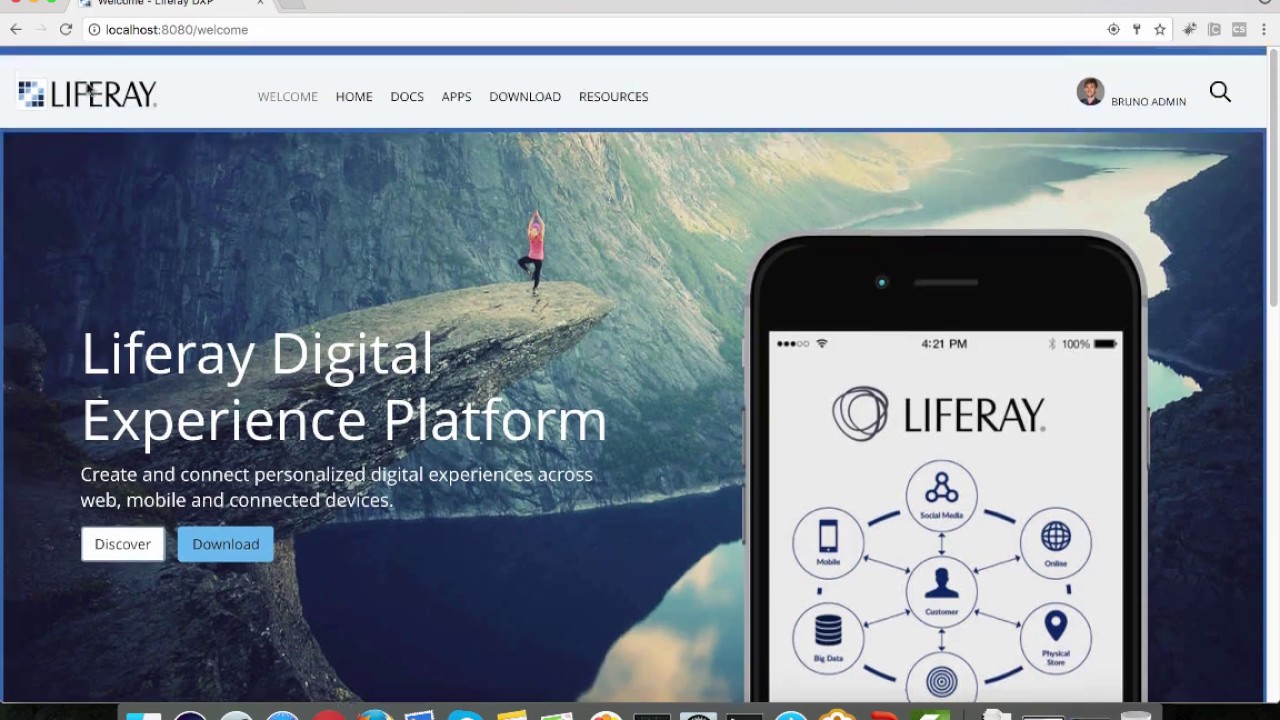
Task: Click the 'Liferay Digital Experience Platform' heading
Action: coord(344,386)
